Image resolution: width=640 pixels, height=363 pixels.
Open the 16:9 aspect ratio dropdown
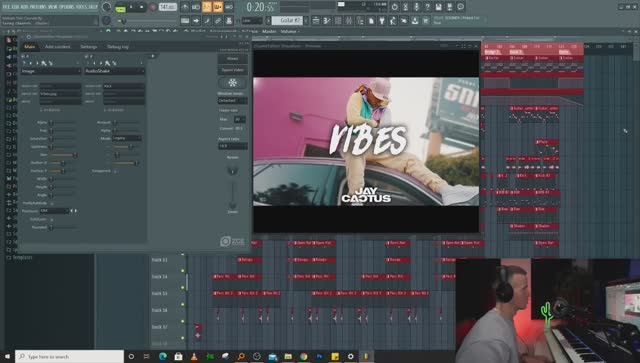tap(232, 146)
